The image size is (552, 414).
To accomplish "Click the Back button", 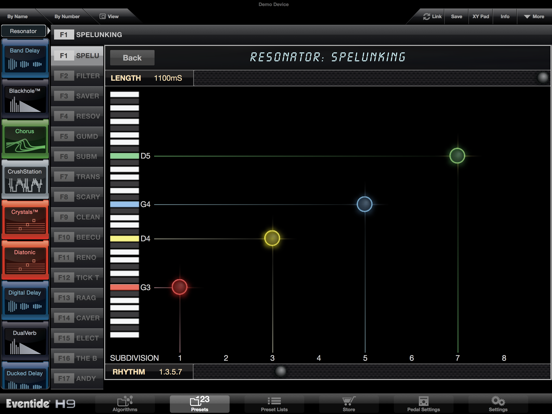I will pyautogui.click(x=132, y=58).
